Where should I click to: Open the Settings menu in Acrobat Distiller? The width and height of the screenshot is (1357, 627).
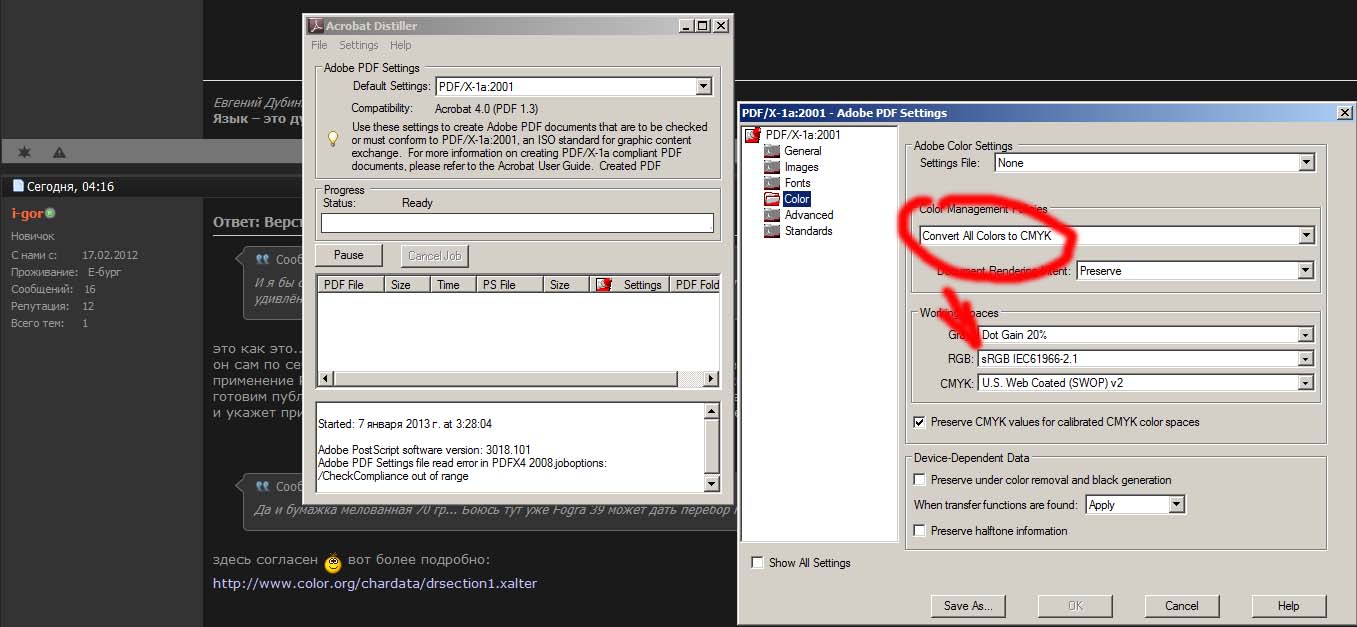click(x=358, y=45)
